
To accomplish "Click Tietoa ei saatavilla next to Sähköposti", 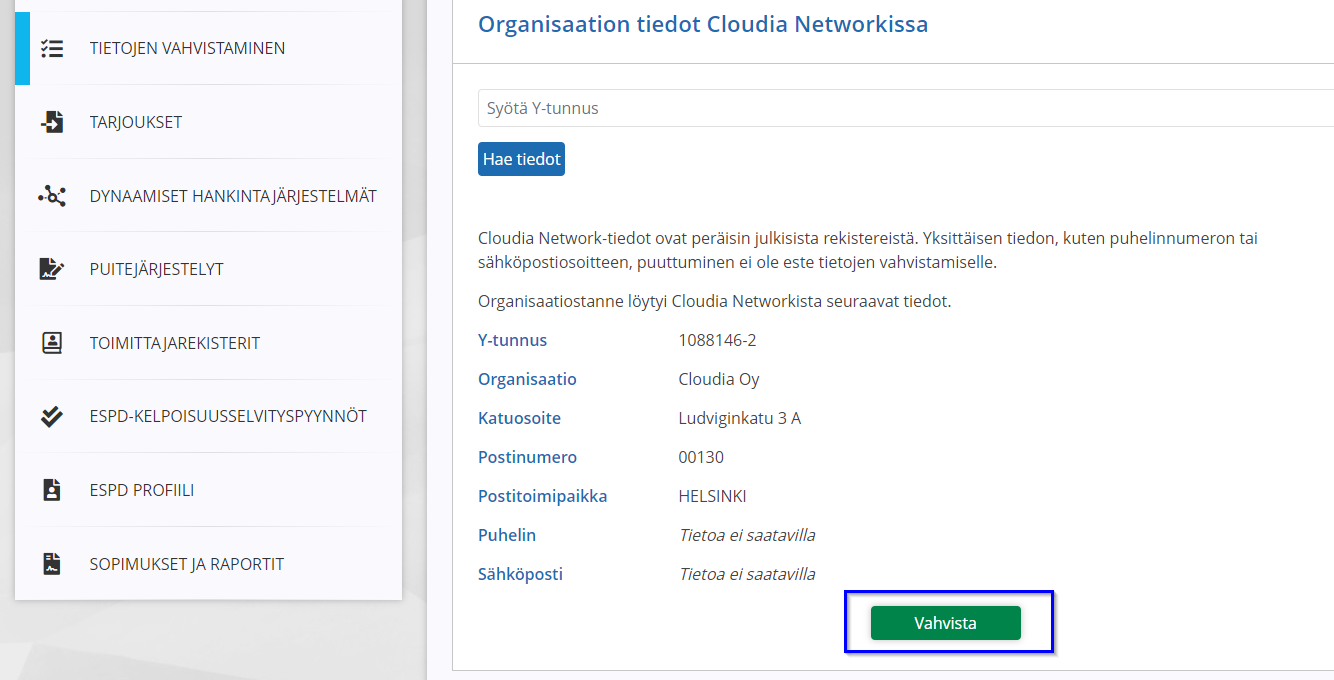I will tap(747, 574).
